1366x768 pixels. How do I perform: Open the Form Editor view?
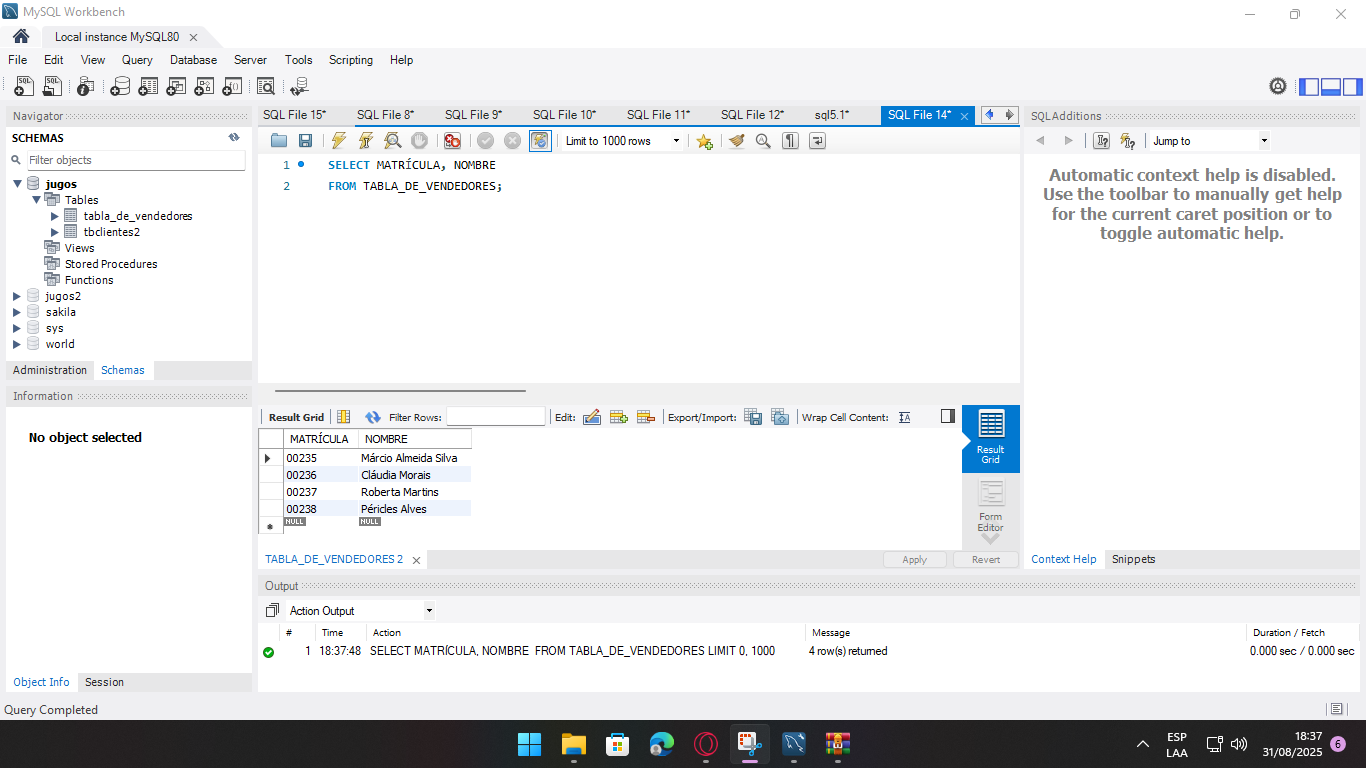[x=991, y=508]
